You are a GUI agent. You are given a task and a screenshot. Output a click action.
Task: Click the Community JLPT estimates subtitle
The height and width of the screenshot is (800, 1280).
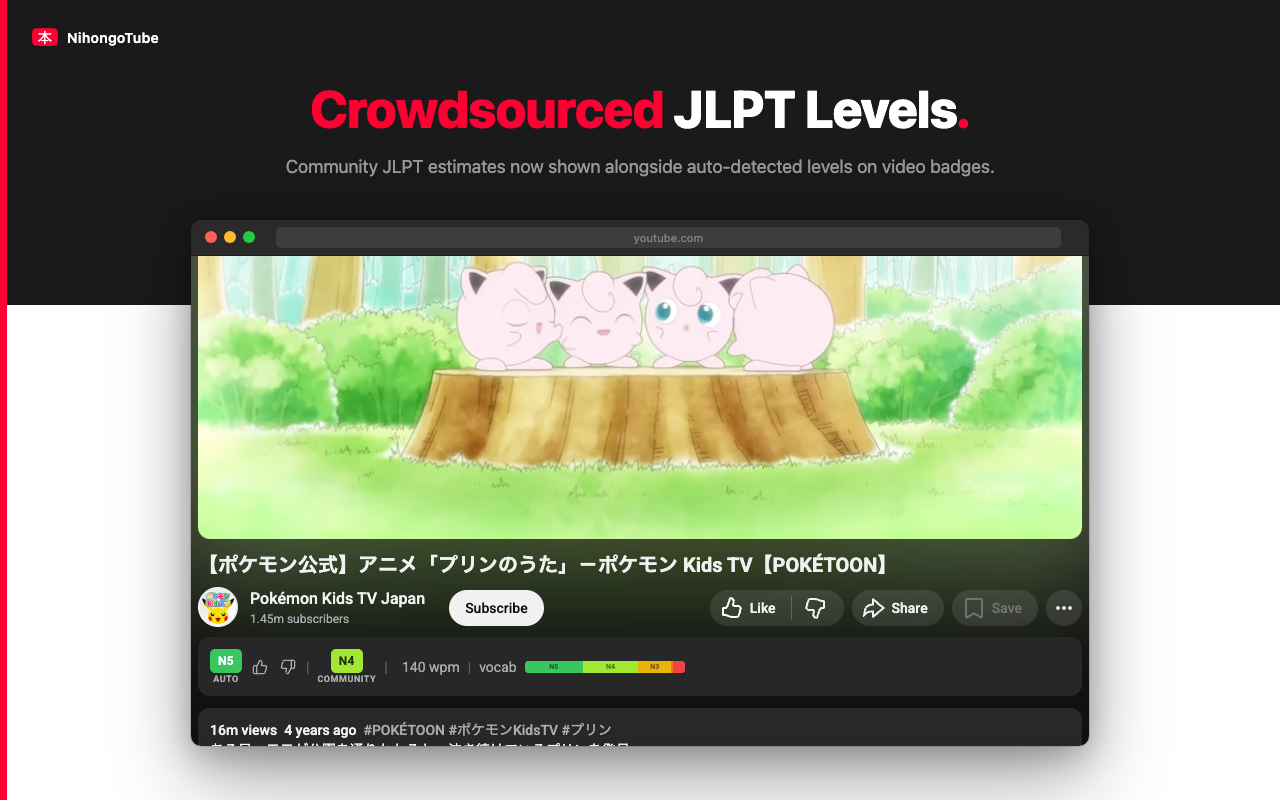[x=640, y=167]
